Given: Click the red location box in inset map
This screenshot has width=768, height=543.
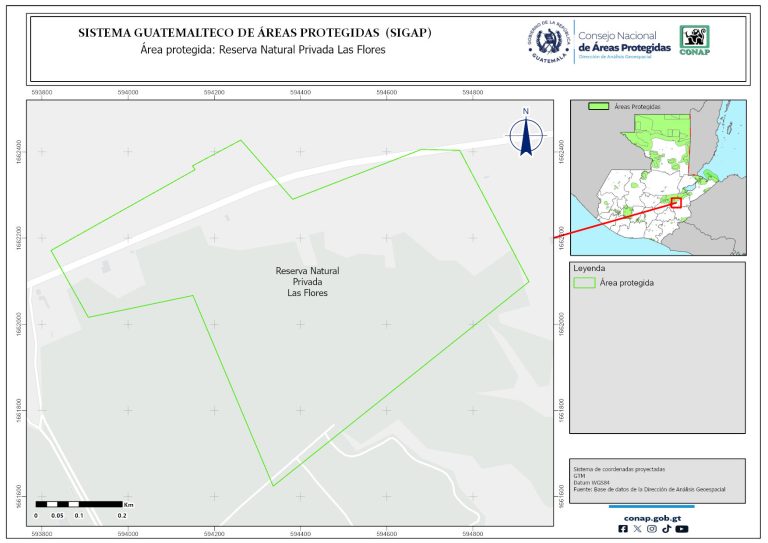Looking at the screenshot, I should [676, 202].
